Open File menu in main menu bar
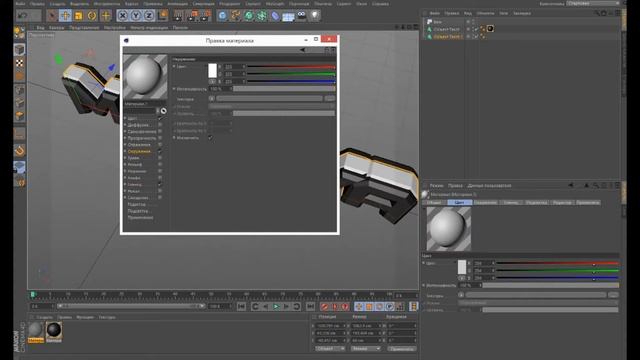The height and width of the screenshot is (360, 640). pos(20,4)
